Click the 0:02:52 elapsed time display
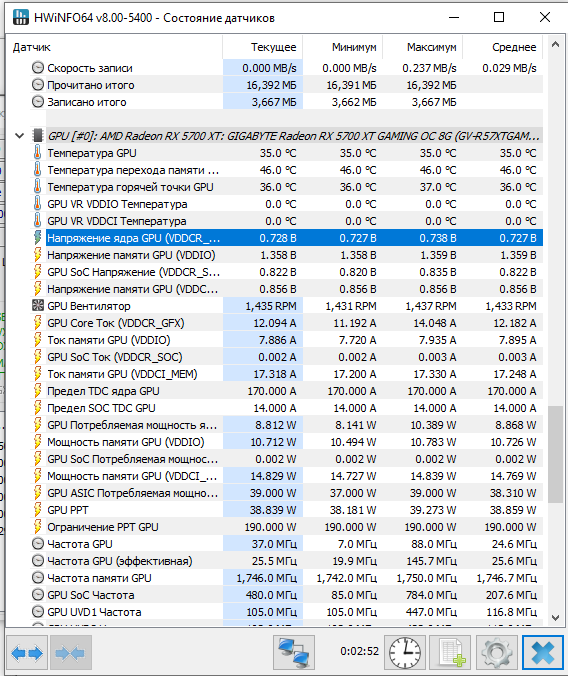 coord(359,651)
